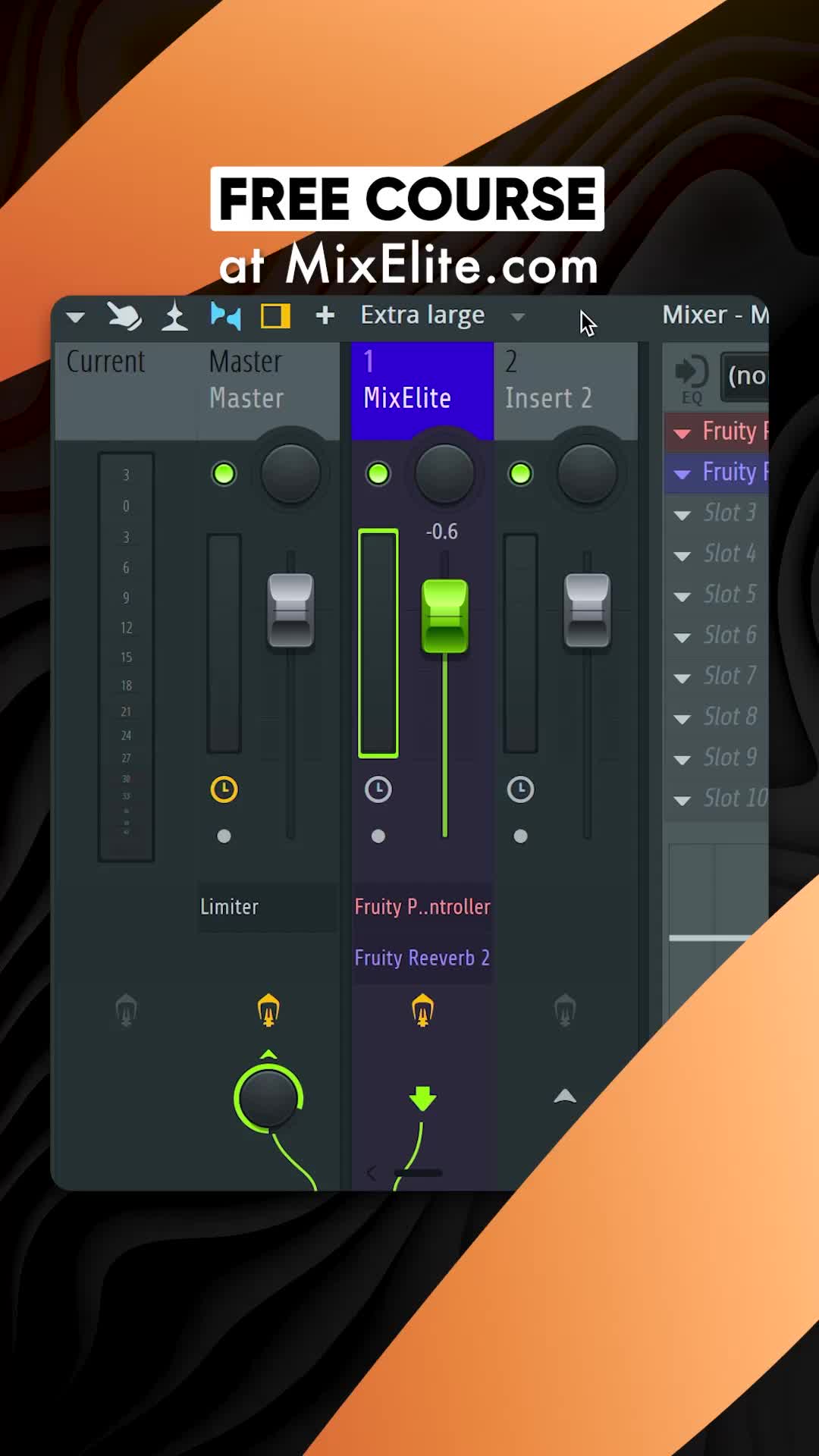Open the Slot 5 menu arrow
The width and height of the screenshot is (819, 1456).
coord(682,597)
